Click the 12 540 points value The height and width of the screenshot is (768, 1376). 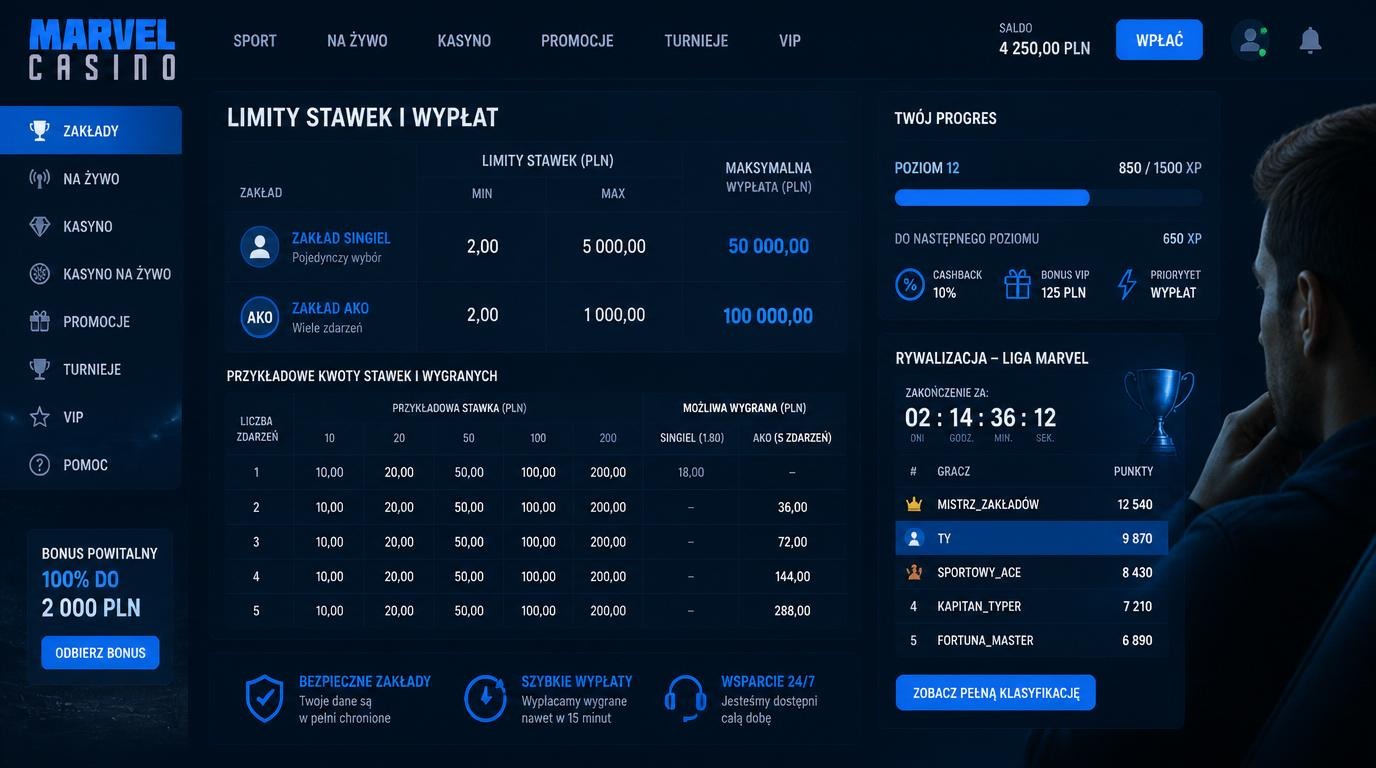tap(1135, 504)
